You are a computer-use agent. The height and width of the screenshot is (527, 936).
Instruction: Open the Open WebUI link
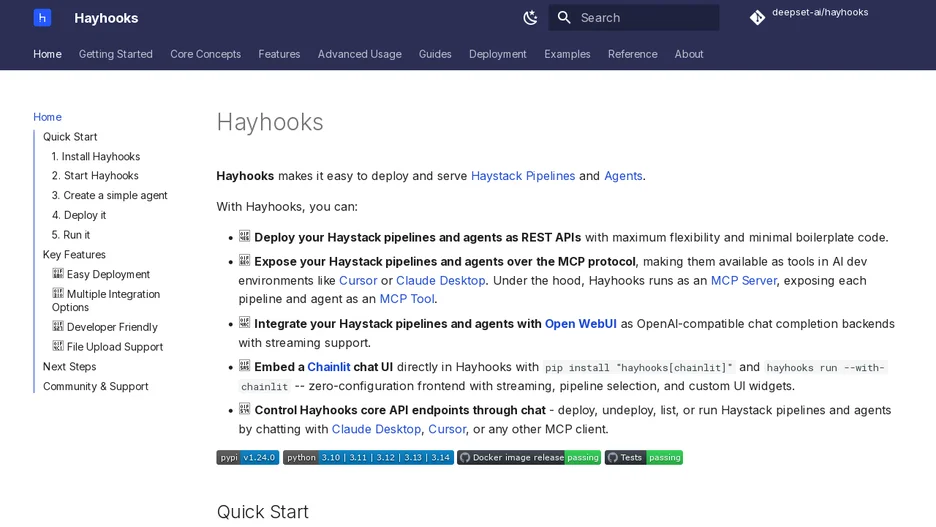[581, 323]
